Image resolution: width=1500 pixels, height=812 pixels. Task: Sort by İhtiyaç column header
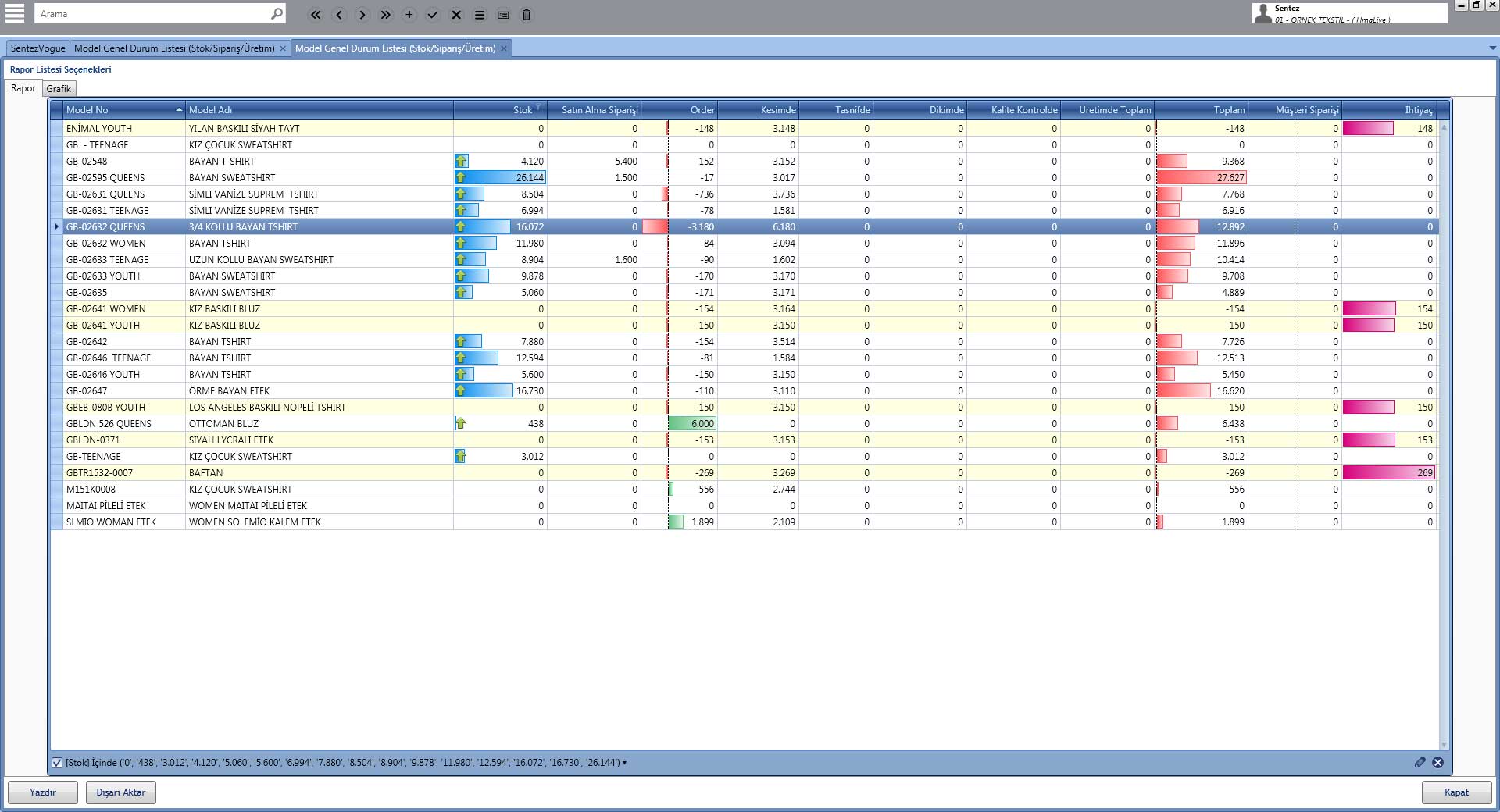click(1389, 110)
